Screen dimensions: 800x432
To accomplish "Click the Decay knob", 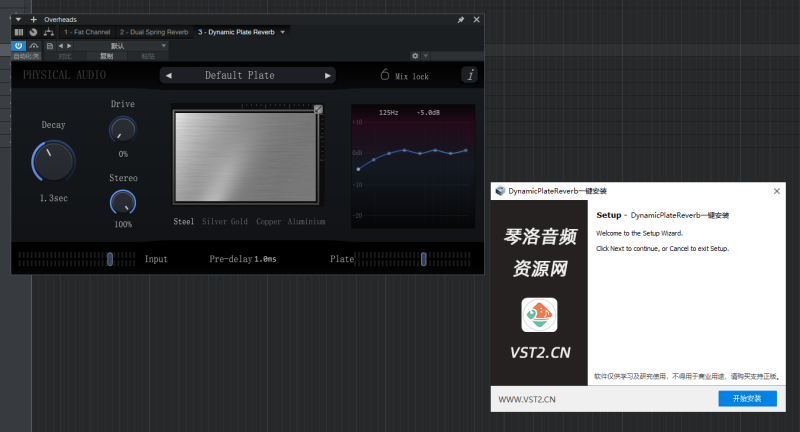I will pyautogui.click(x=54, y=161).
